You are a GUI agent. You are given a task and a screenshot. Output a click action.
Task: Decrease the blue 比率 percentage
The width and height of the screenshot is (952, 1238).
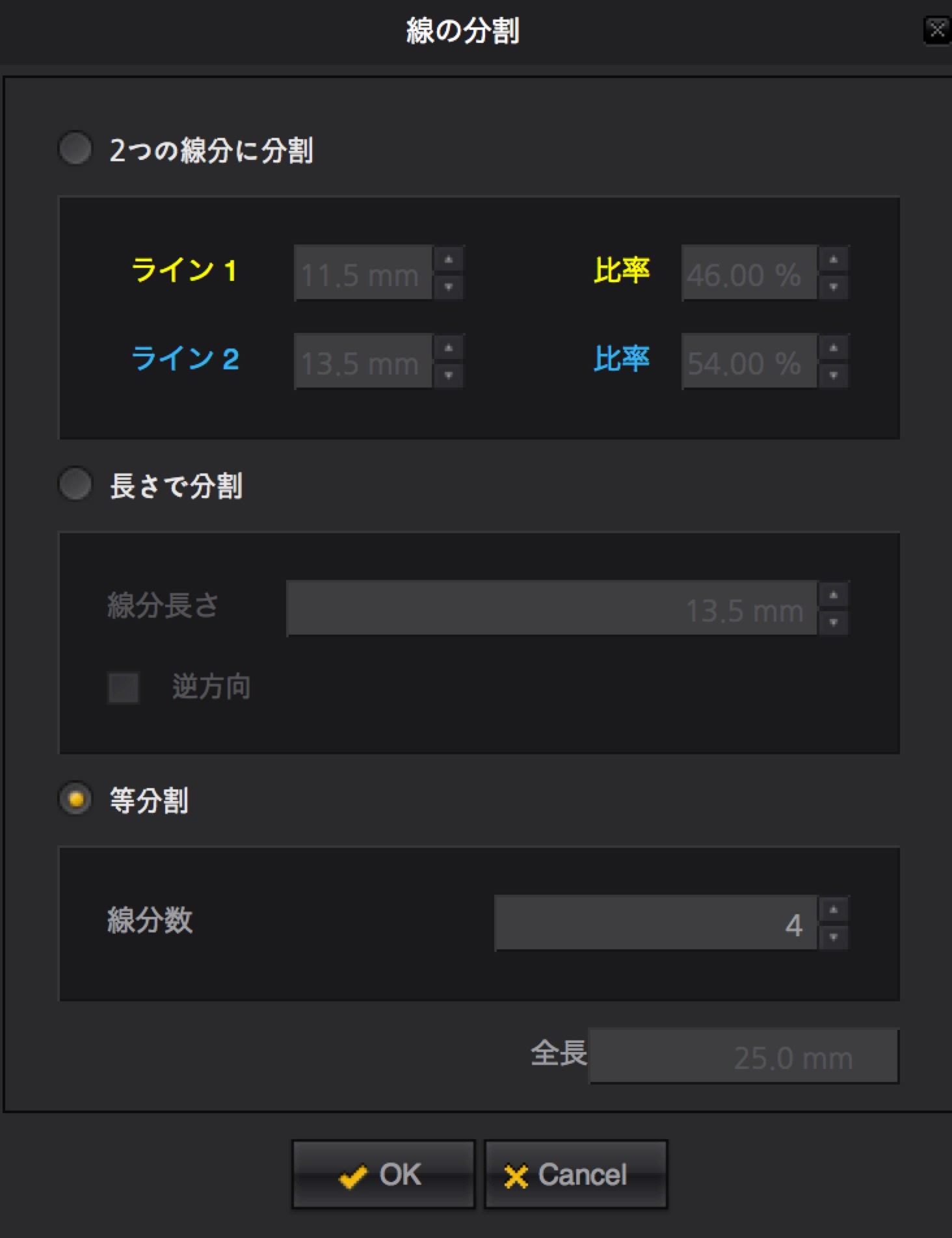click(x=834, y=375)
